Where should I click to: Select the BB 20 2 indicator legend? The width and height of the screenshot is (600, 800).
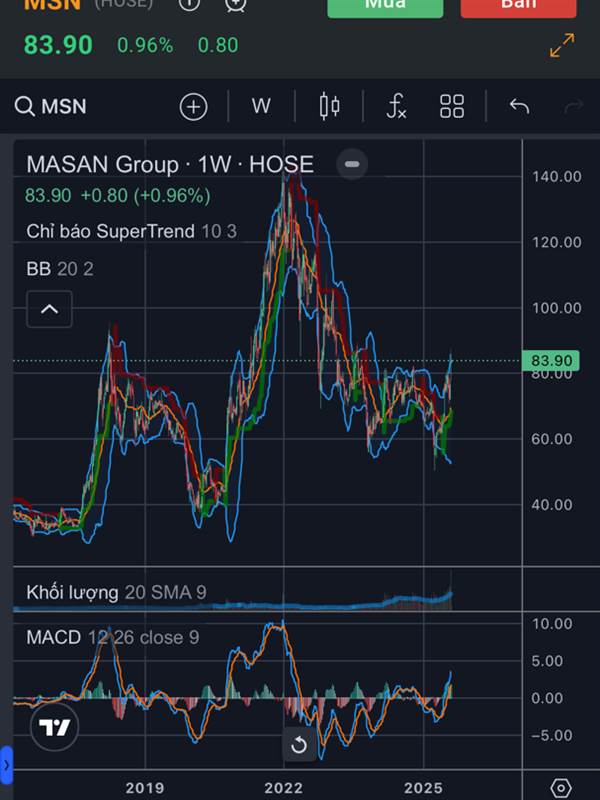(60, 269)
